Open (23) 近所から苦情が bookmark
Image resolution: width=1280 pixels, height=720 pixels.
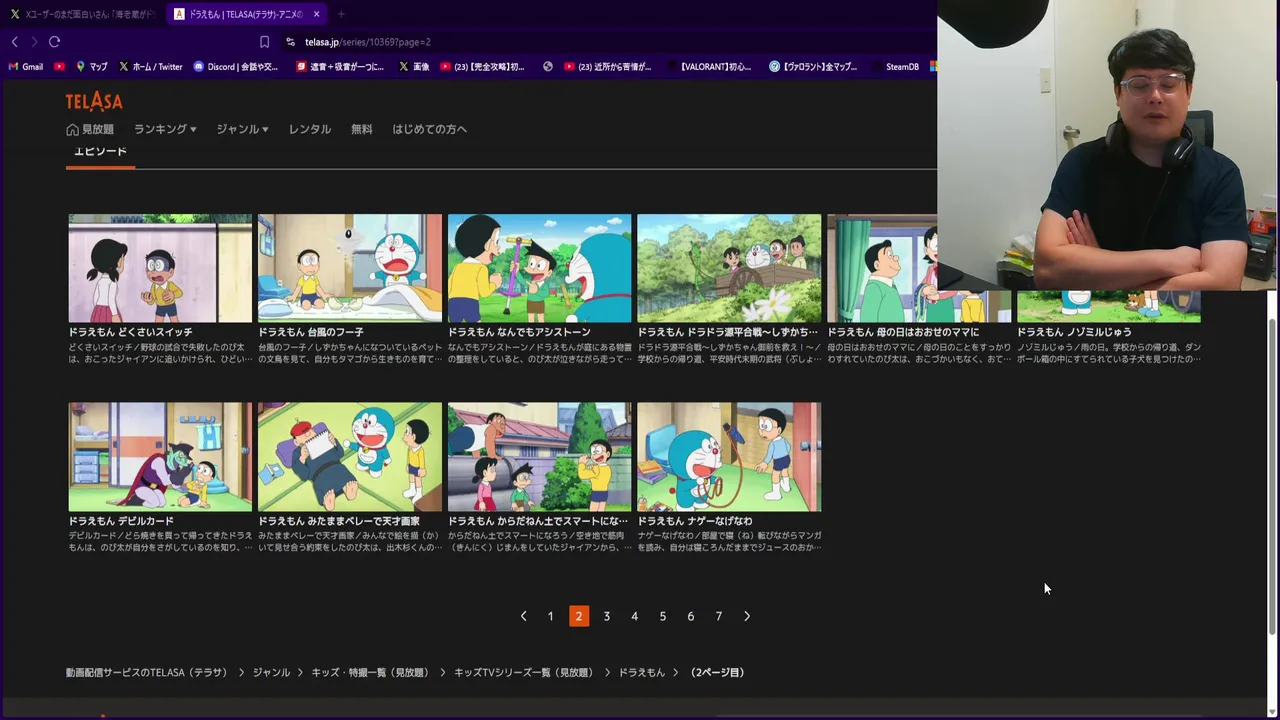click(608, 67)
